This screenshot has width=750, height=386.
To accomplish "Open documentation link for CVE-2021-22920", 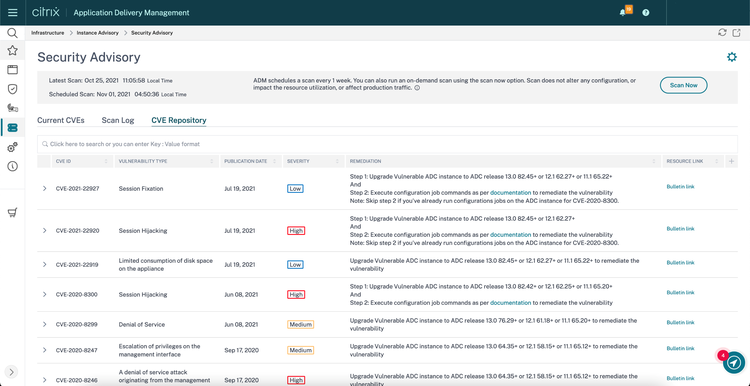I will click(x=510, y=235).
